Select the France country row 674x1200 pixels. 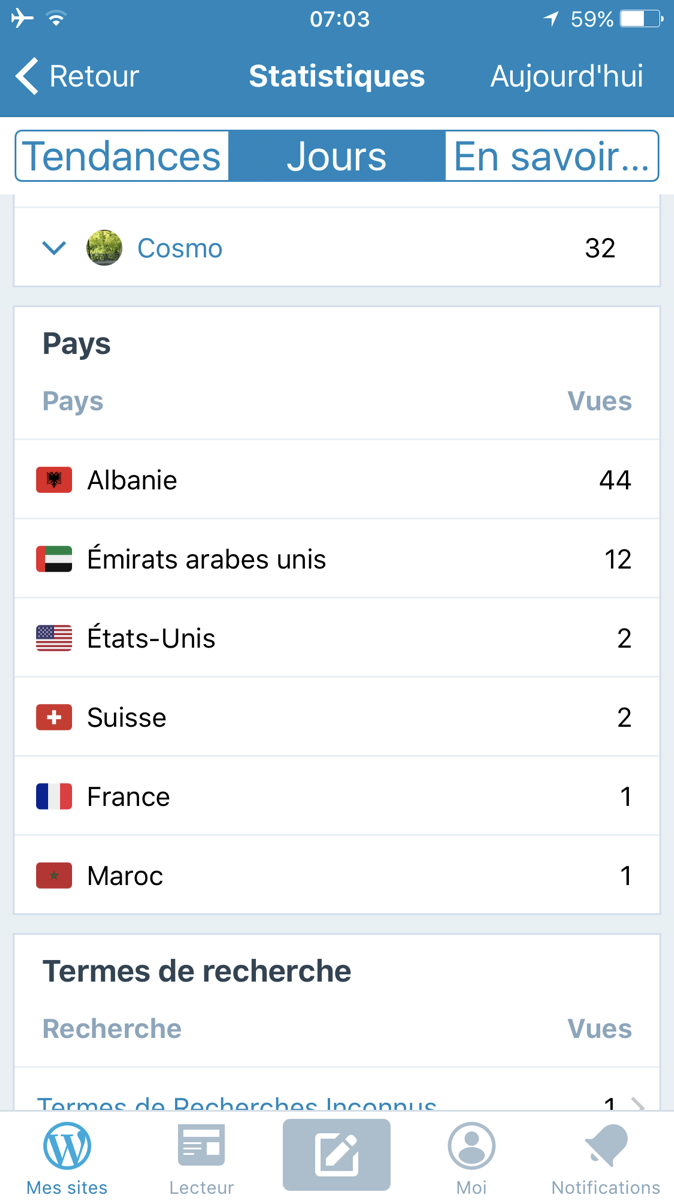(x=337, y=796)
